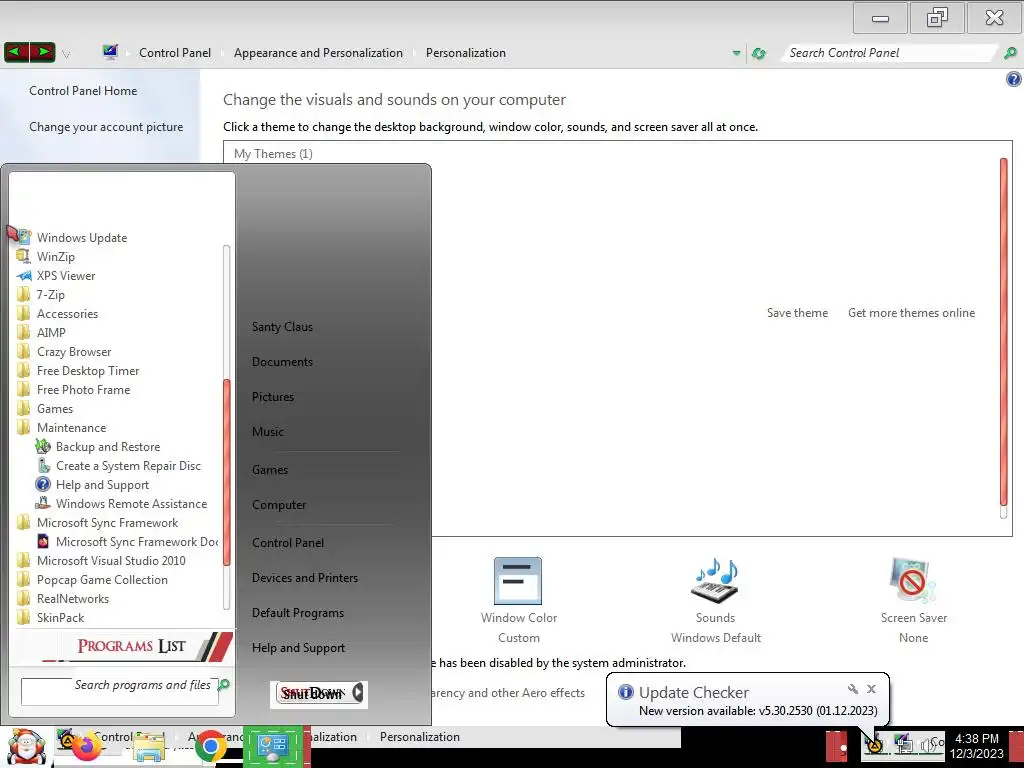Click the Search programs and files box
Screen dimensions: 1024x768
pos(120,692)
